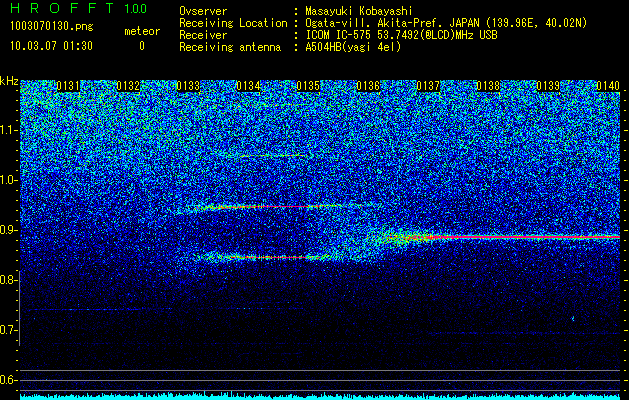Screen dimensions: 629x400
Task: Click the ICOM IC-575 receiver details
Action: (x=401, y=35)
